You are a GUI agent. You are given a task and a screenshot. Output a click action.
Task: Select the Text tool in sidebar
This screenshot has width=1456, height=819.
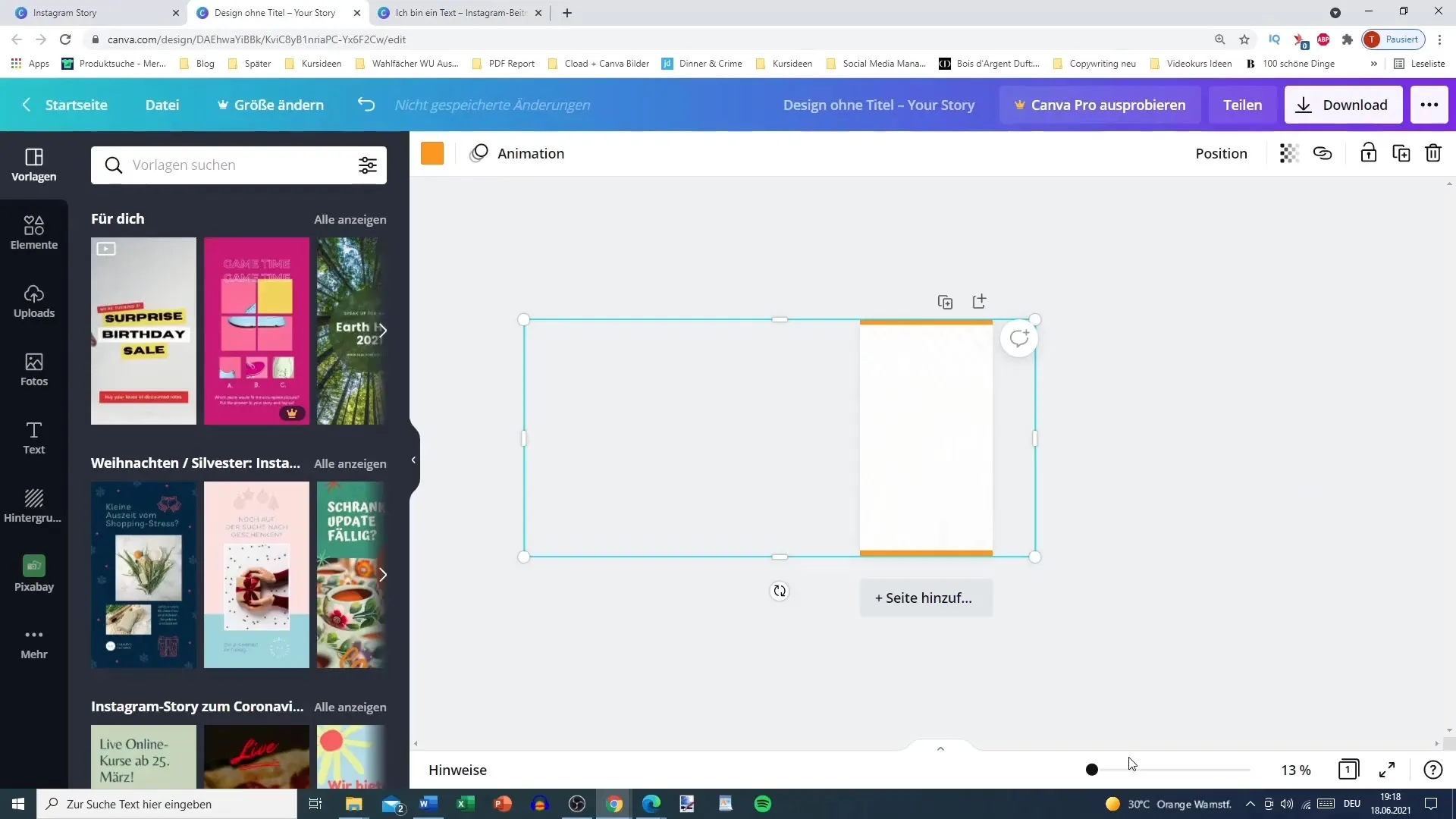34,438
